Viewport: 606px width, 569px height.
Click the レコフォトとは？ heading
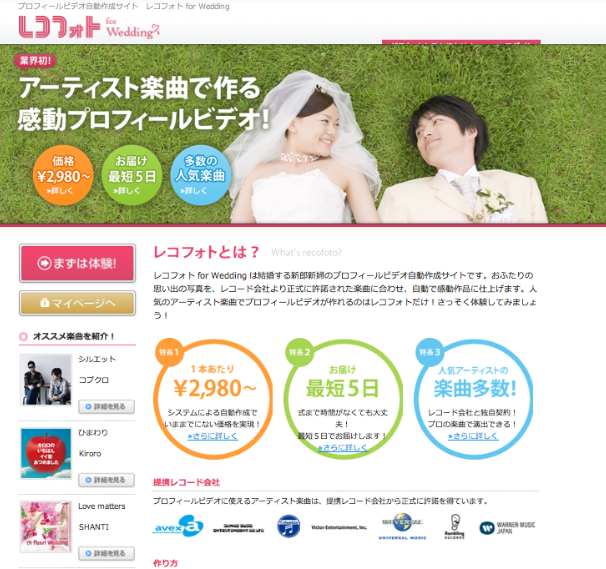[206, 252]
